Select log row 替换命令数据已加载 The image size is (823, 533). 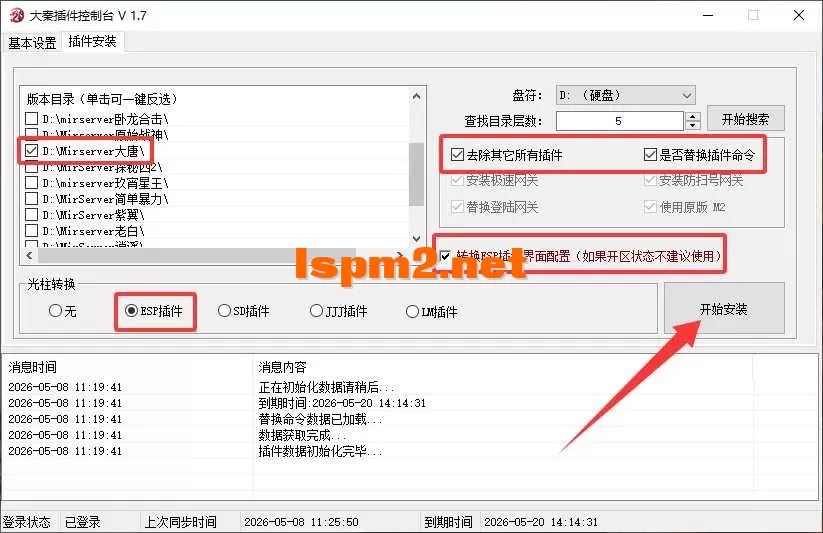[x=409, y=419]
